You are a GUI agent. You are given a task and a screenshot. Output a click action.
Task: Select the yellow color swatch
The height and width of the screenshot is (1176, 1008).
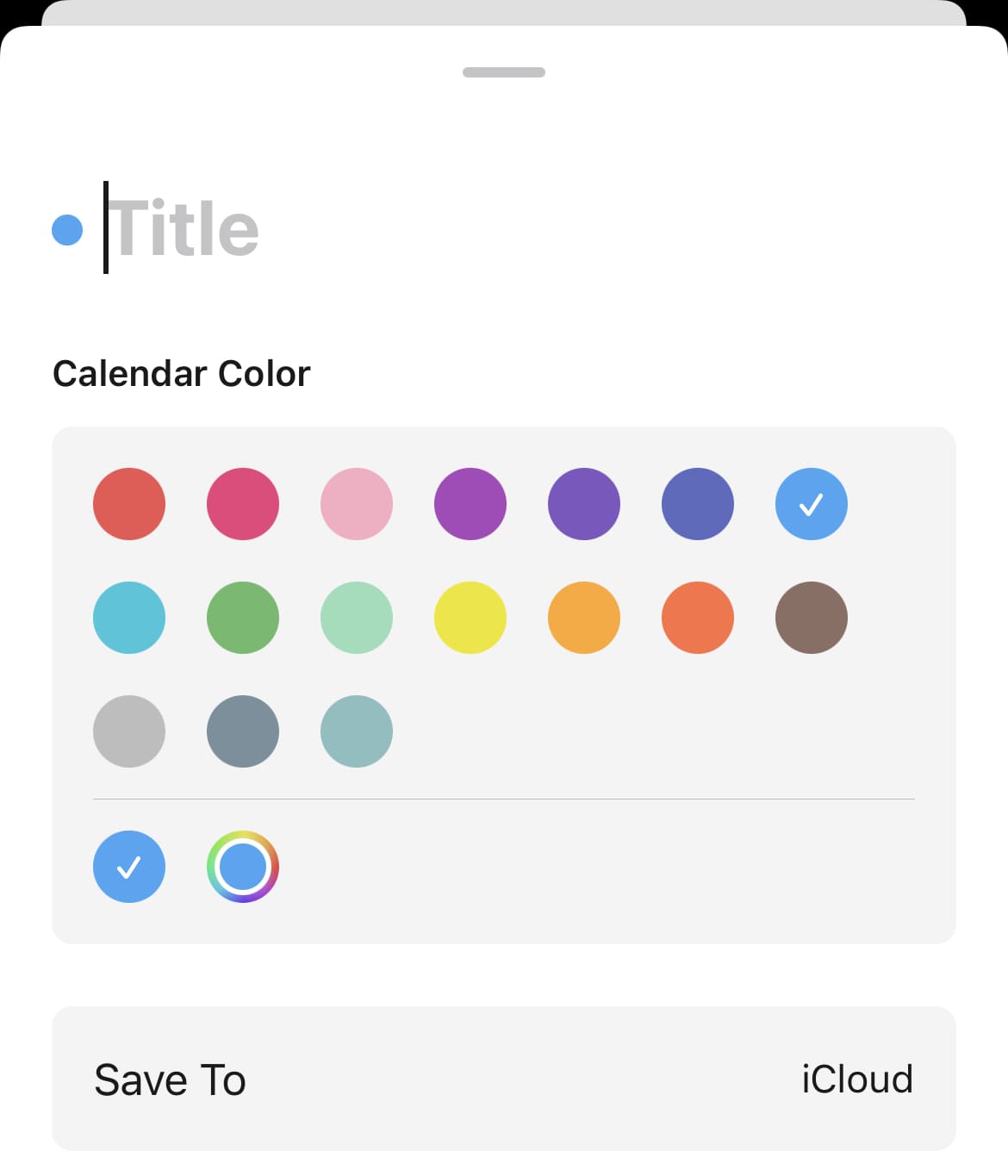click(470, 618)
